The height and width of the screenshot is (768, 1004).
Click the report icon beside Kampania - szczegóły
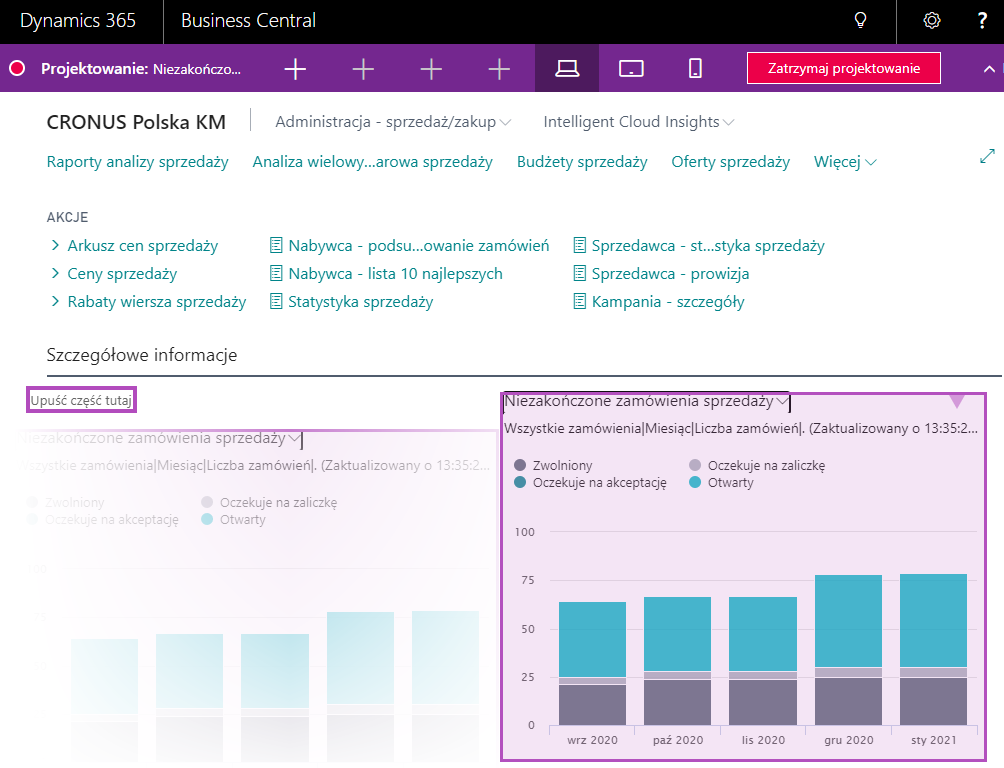(x=579, y=301)
